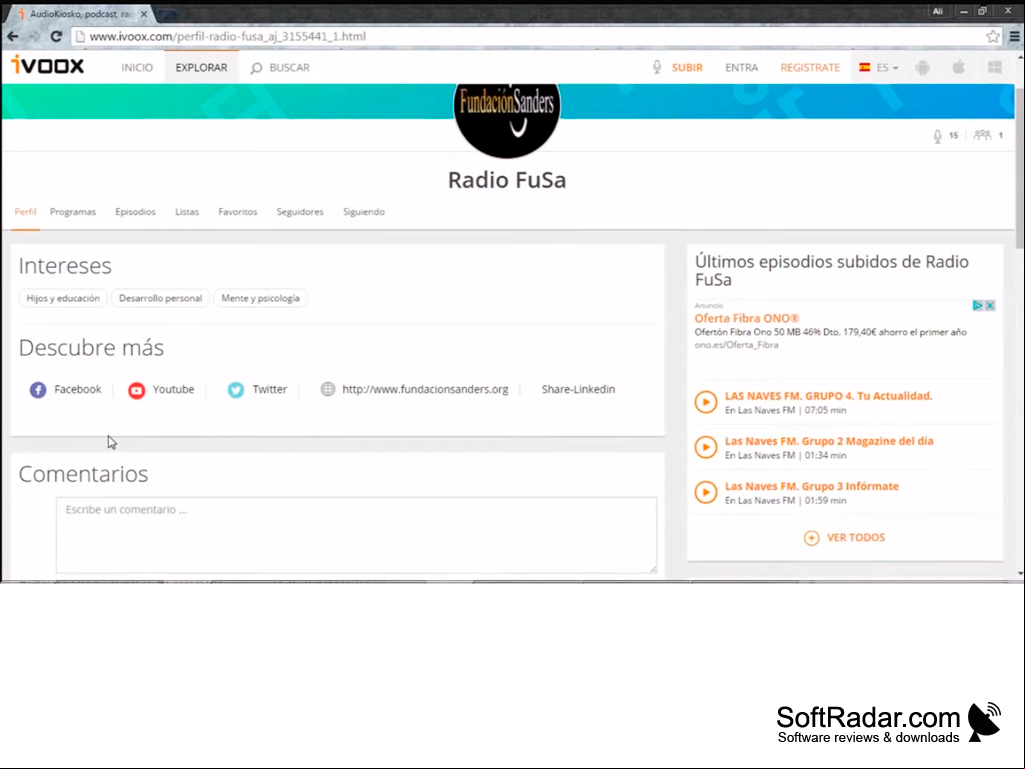The width and height of the screenshot is (1025, 769).
Task: Play Las Naves FM. Grupo 2 episode
Action: point(706,447)
